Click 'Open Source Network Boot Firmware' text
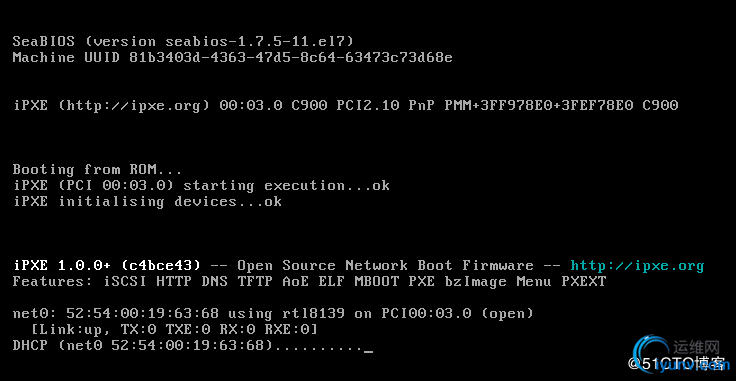Image resolution: width=736 pixels, height=381 pixels. (x=385, y=266)
